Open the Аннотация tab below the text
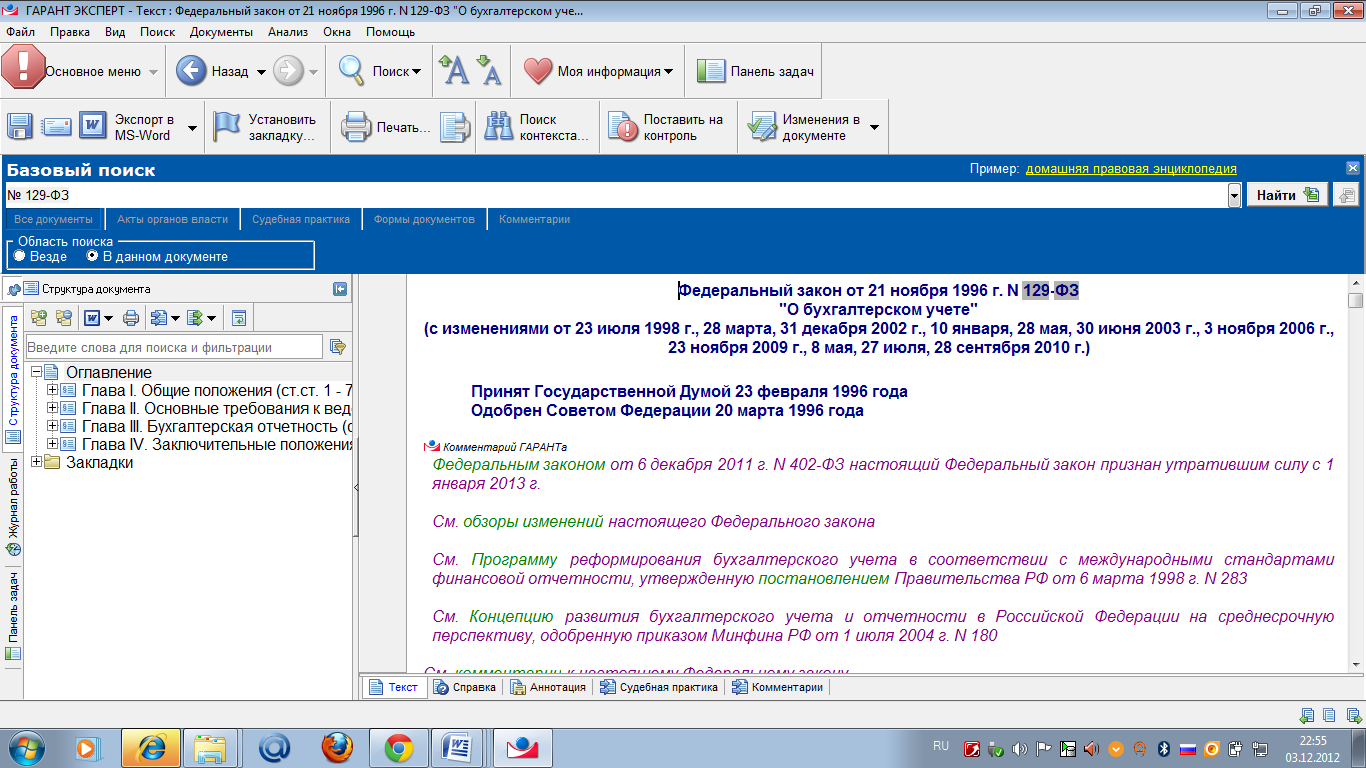This screenshot has width=1366, height=768. [548, 687]
